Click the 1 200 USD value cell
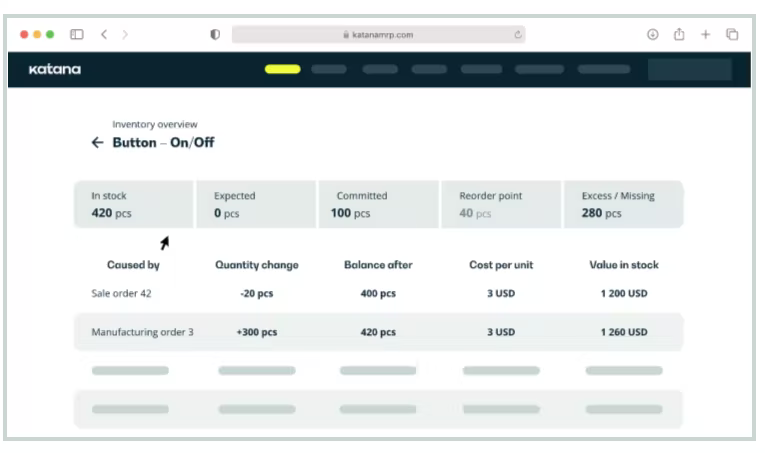765x453 pixels. tap(624, 293)
